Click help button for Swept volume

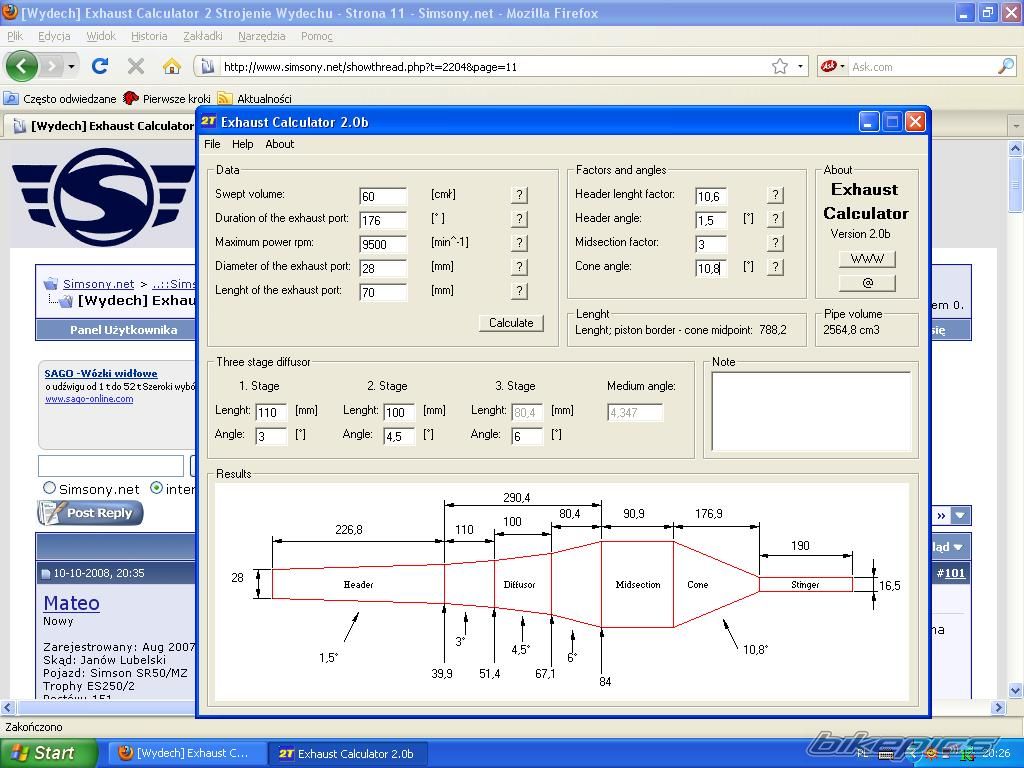[519, 195]
